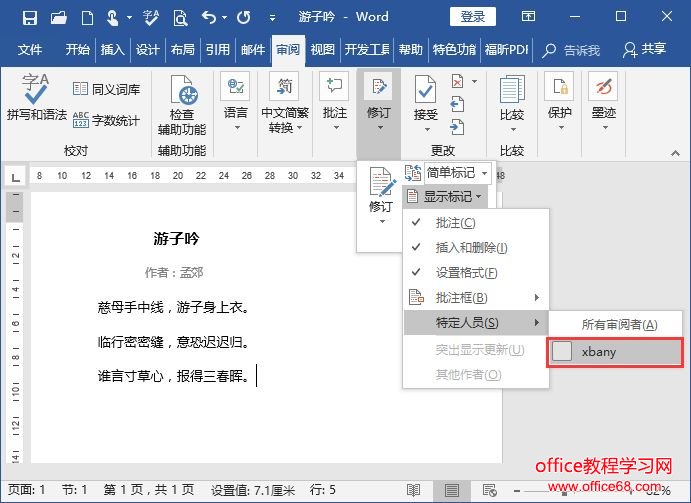The image size is (691, 503).
Task: Switch to the 设计 tab
Action: pos(148,49)
